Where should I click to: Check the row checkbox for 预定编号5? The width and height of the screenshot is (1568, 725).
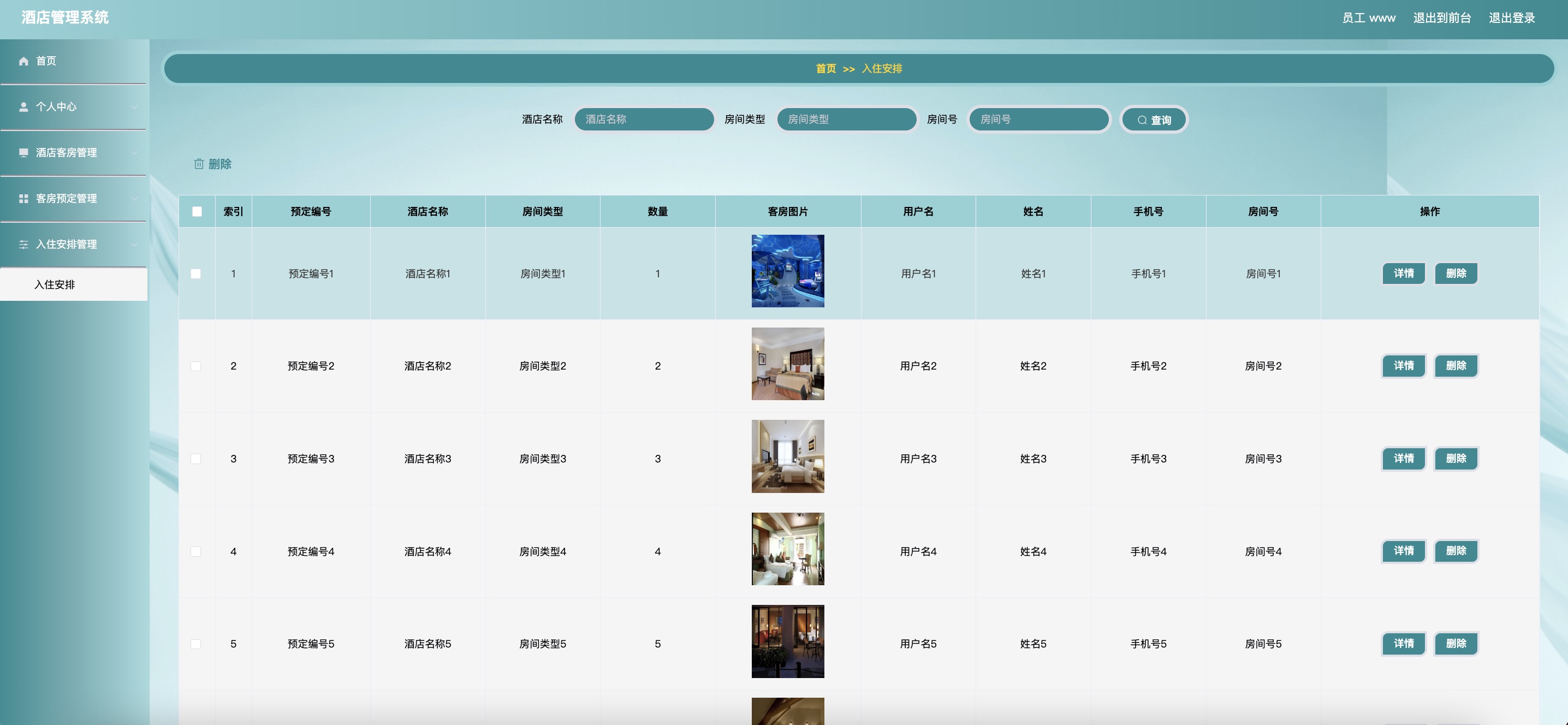pos(195,644)
